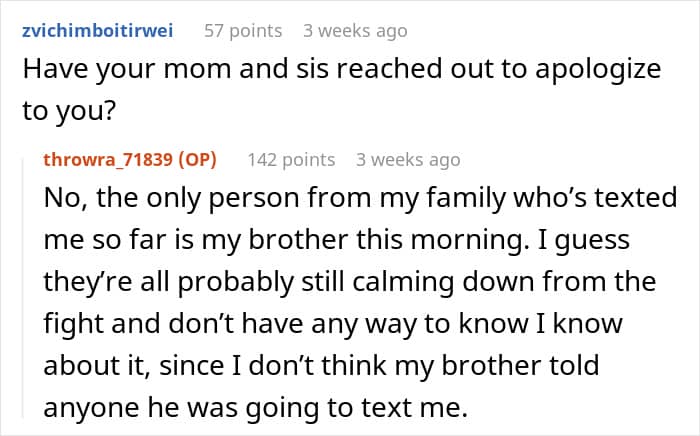This screenshot has width=700, height=436.
Task: Open timestamp on throwra_71839's reply
Action: click(x=408, y=160)
